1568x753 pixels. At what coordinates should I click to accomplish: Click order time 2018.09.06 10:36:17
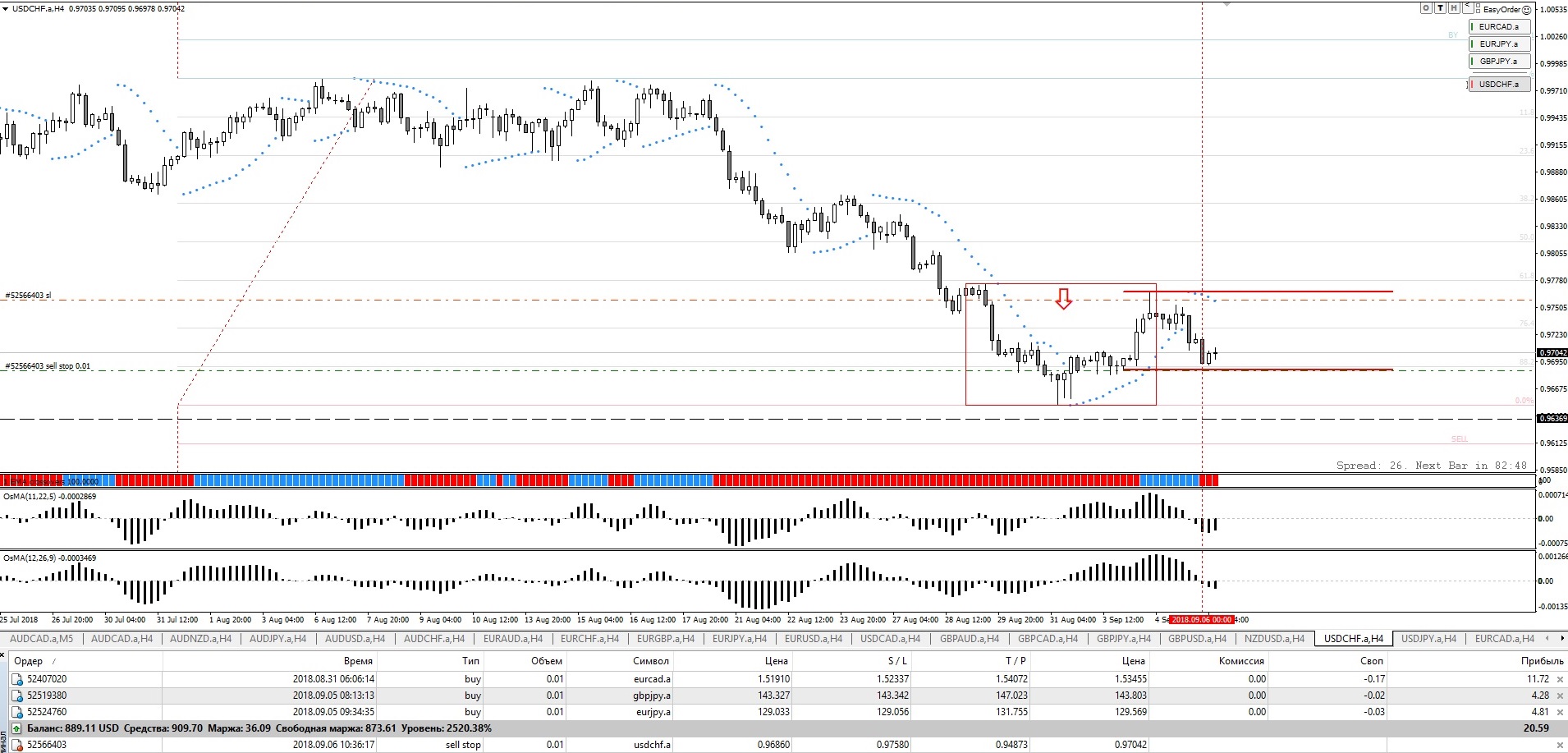333,745
